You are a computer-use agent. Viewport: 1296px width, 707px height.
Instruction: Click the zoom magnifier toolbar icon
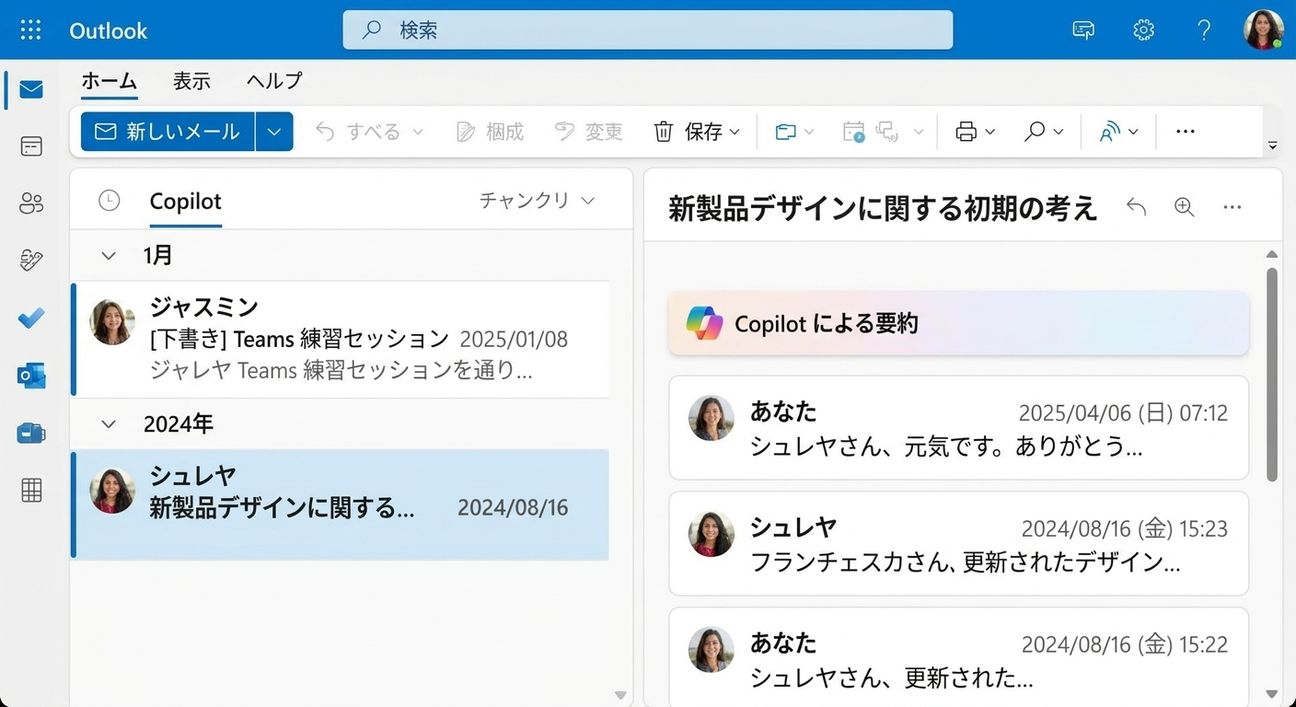1035,132
